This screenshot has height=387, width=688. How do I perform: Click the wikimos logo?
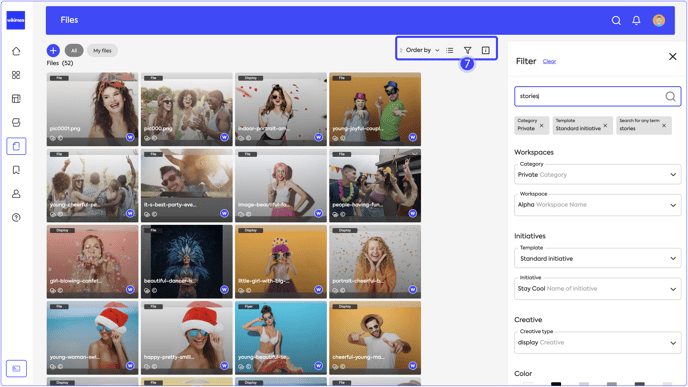(x=16, y=20)
